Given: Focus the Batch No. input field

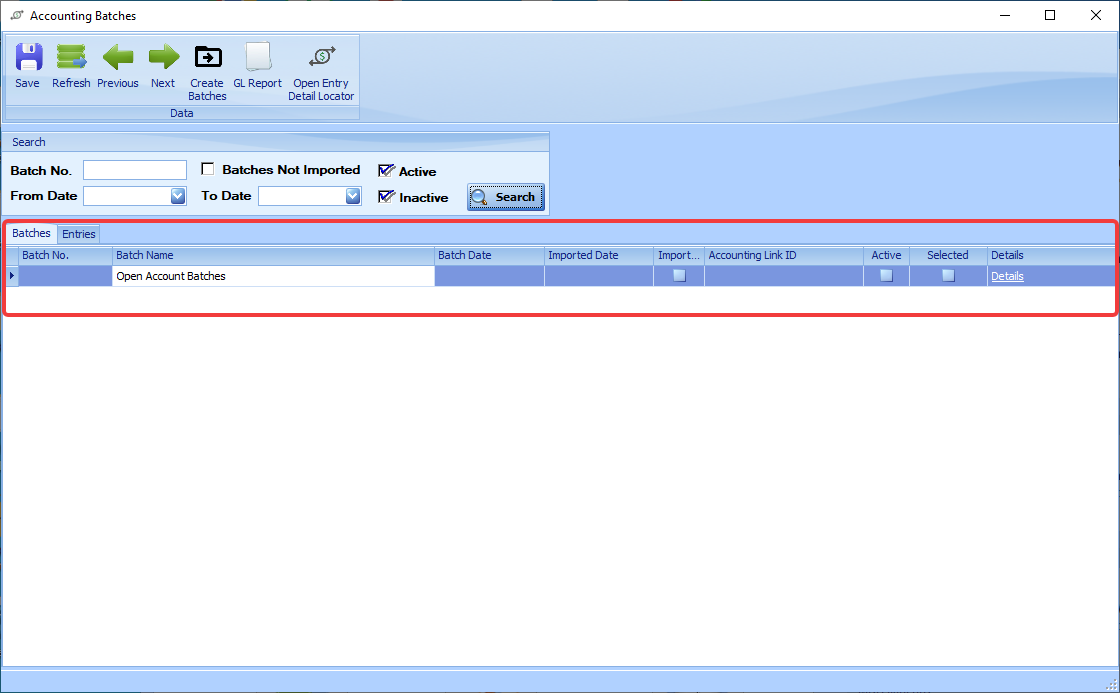Looking at the screenshot, I should pos(135,170).
